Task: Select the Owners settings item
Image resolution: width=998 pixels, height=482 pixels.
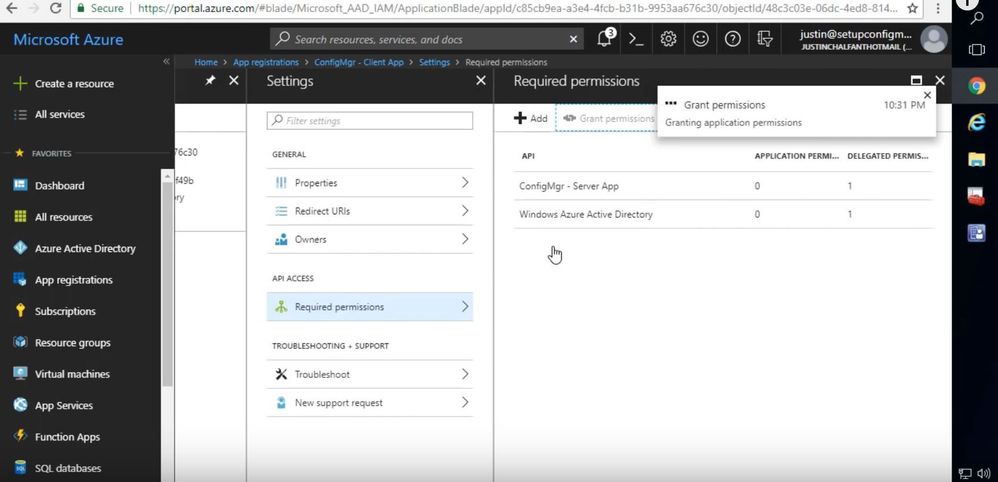Action: (369, 239)
